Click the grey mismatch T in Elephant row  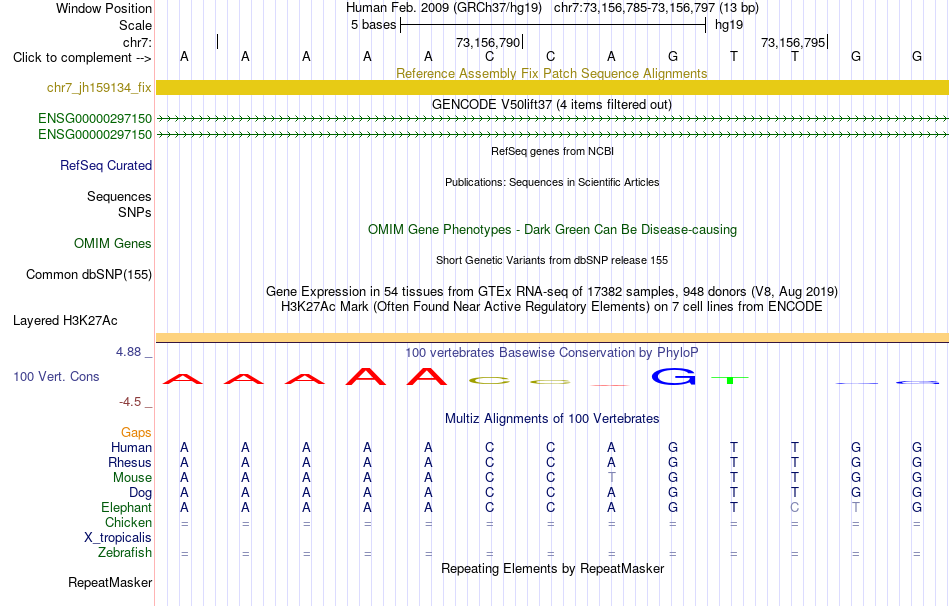855,508
